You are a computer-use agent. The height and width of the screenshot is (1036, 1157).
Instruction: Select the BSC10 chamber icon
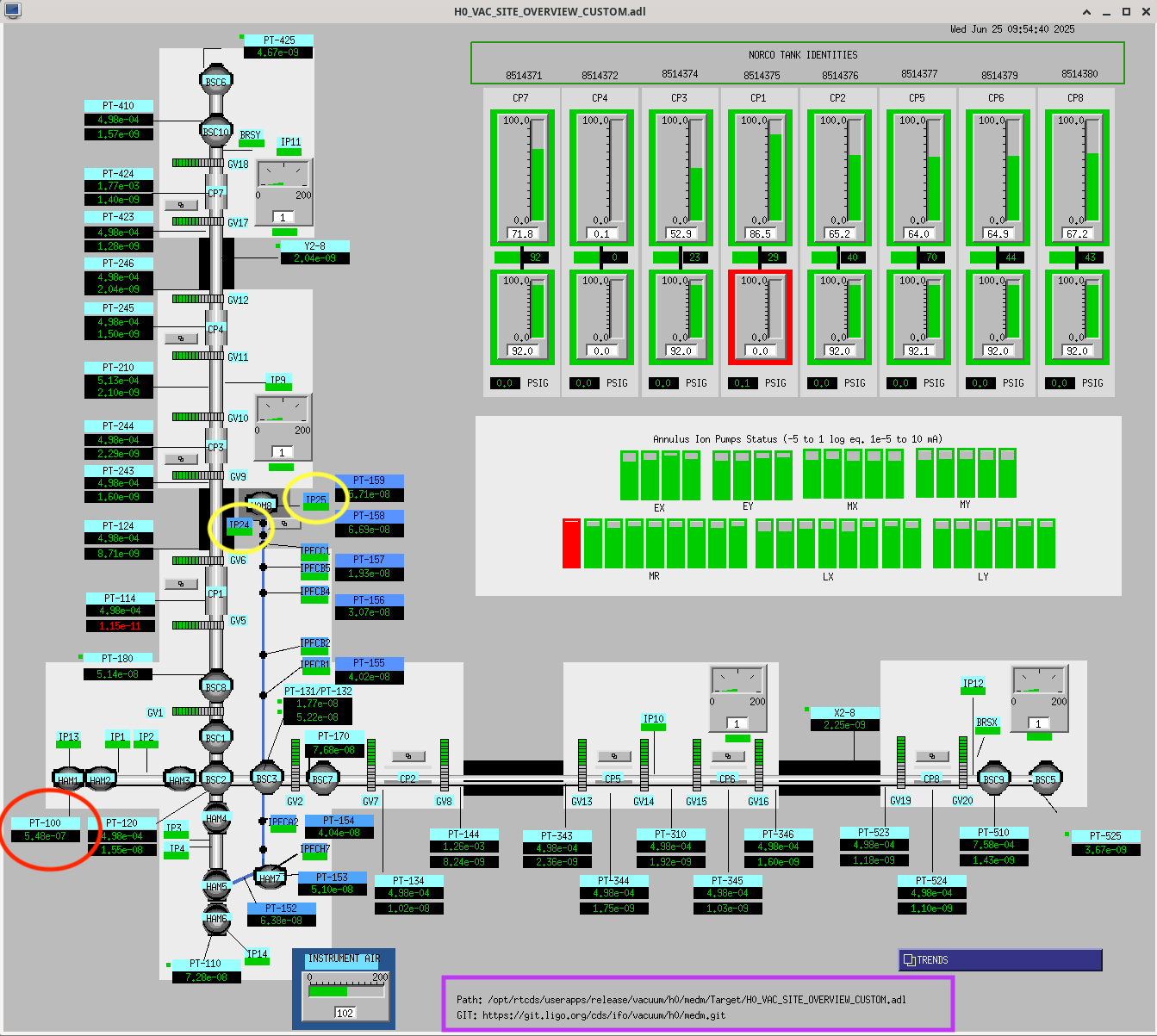[215, 132]
